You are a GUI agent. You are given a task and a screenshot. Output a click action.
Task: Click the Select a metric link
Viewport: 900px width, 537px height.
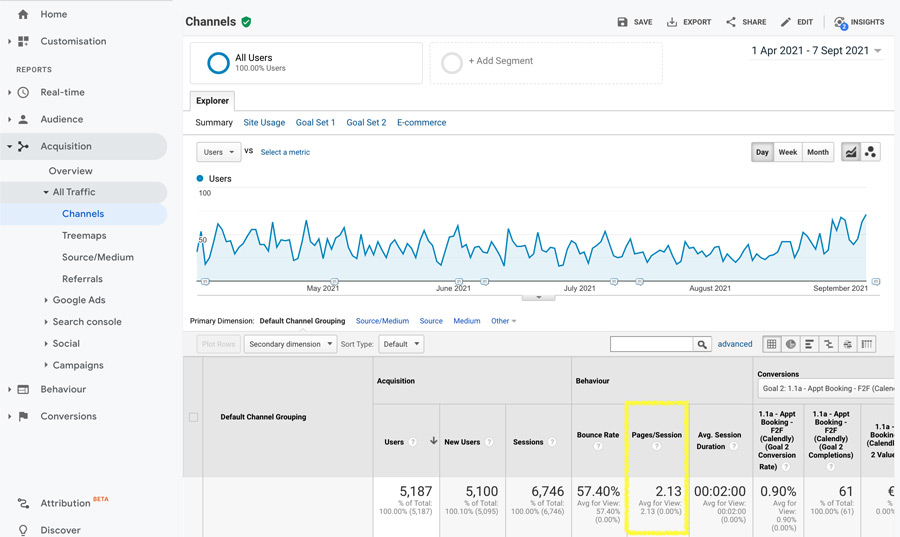point(285,152)
